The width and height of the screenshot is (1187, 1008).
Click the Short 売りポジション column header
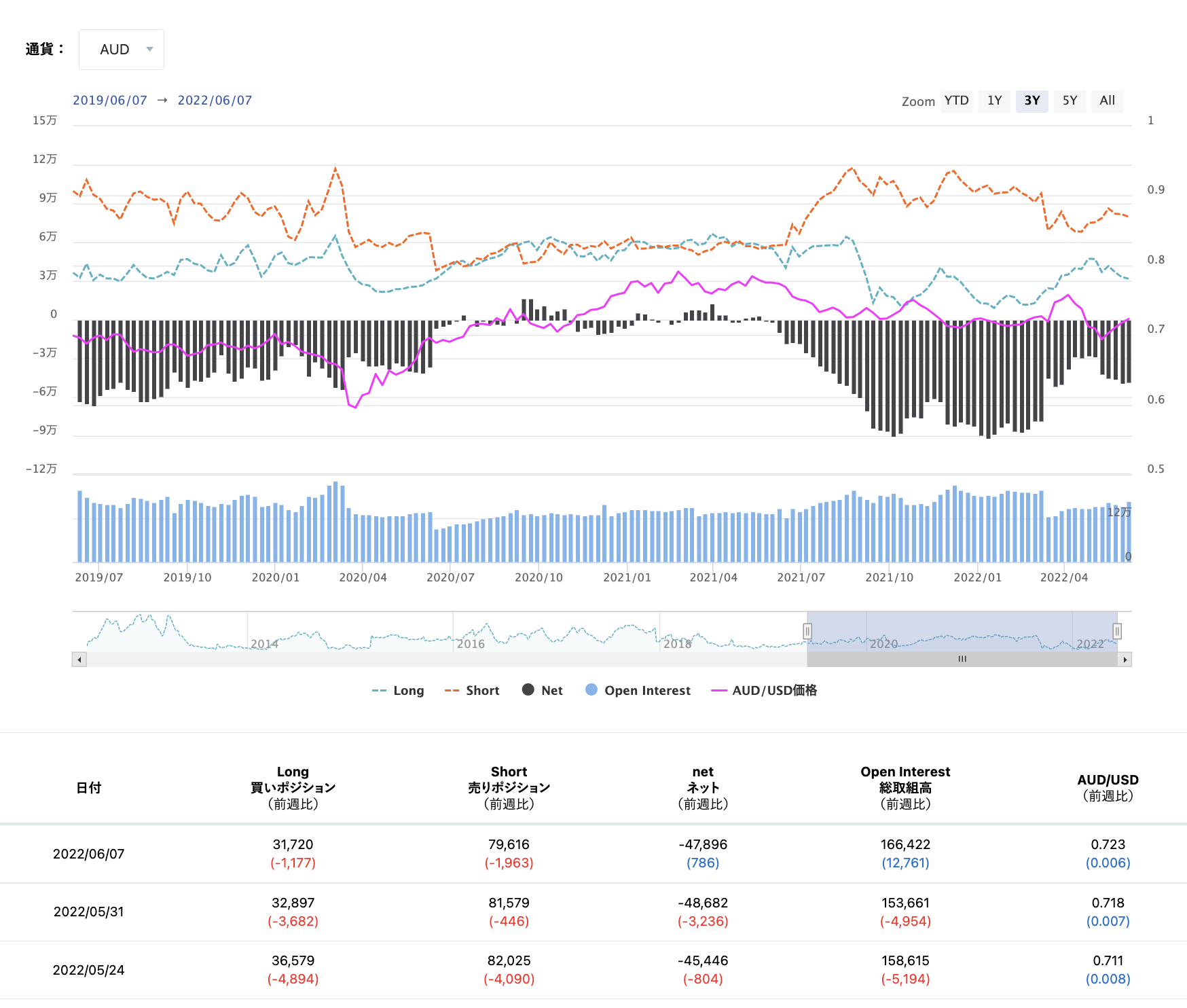[509, 788]
